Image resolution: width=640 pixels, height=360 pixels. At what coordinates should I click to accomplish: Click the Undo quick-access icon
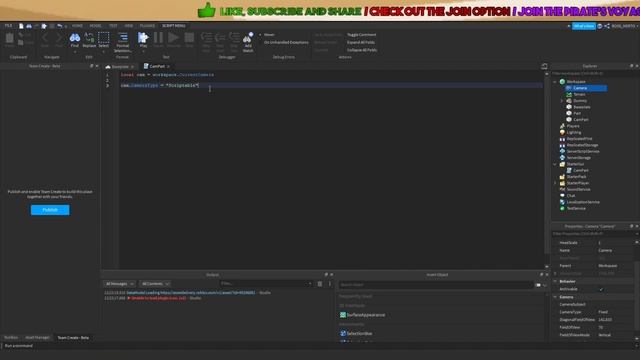click(x=60, y=26)
